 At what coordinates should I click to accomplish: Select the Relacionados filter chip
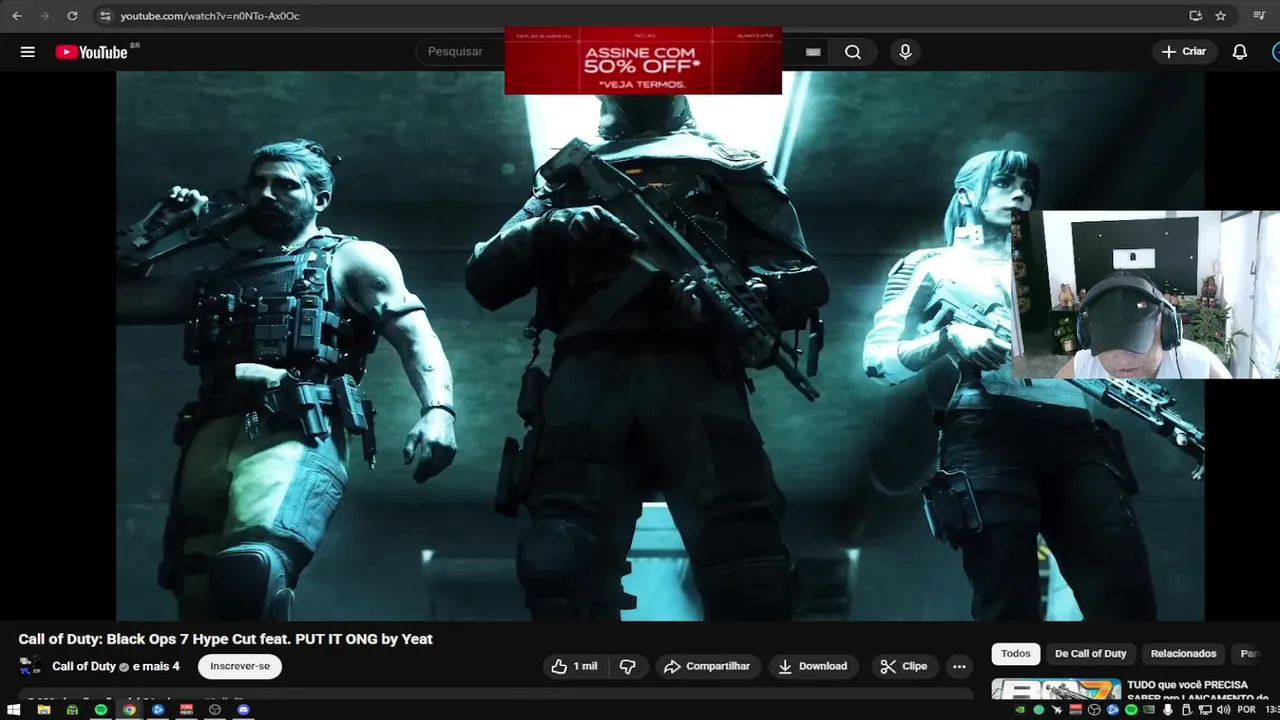[1183, 654]
